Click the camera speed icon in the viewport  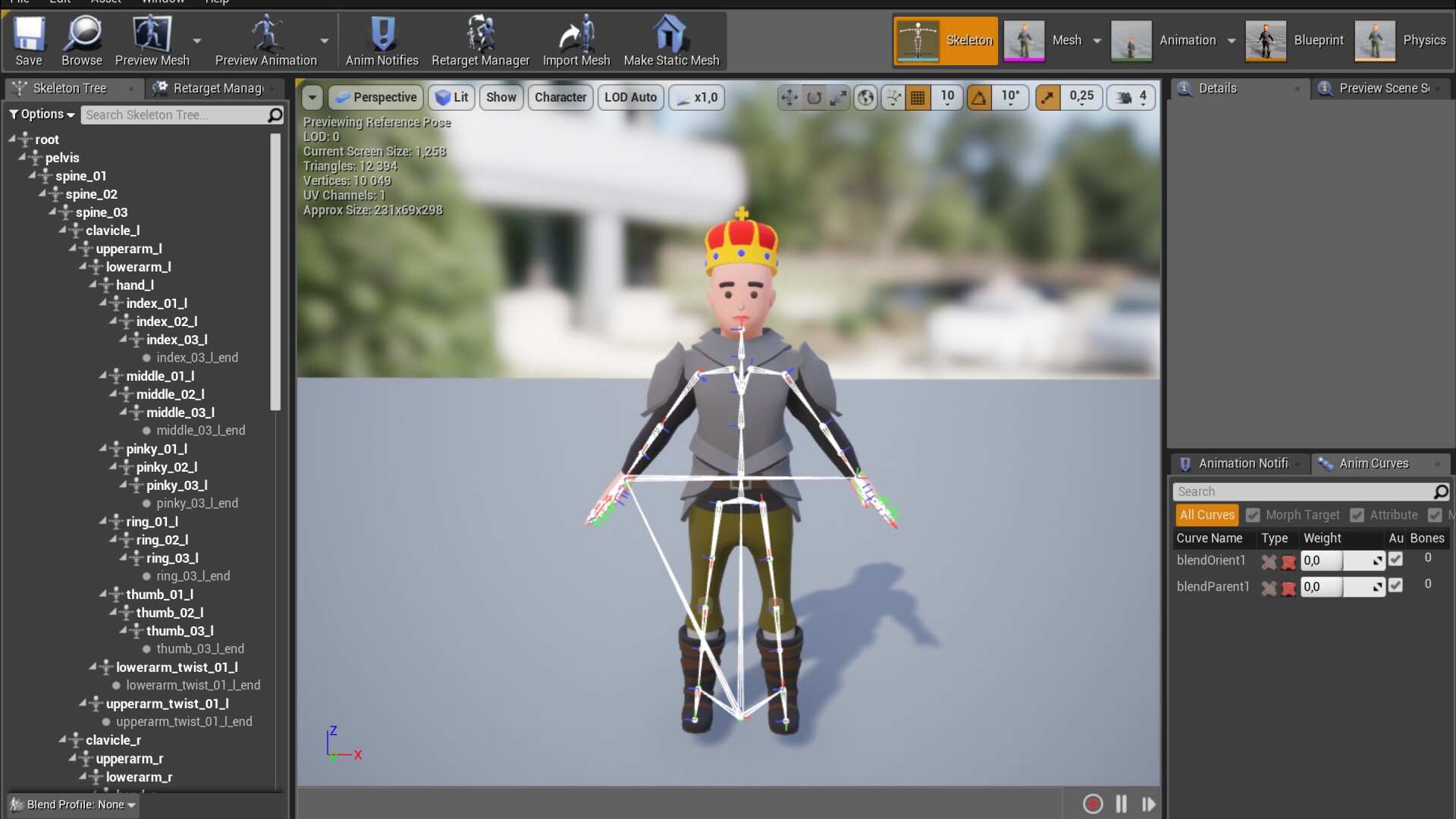pyautogui.click(x=1125, y=97)
